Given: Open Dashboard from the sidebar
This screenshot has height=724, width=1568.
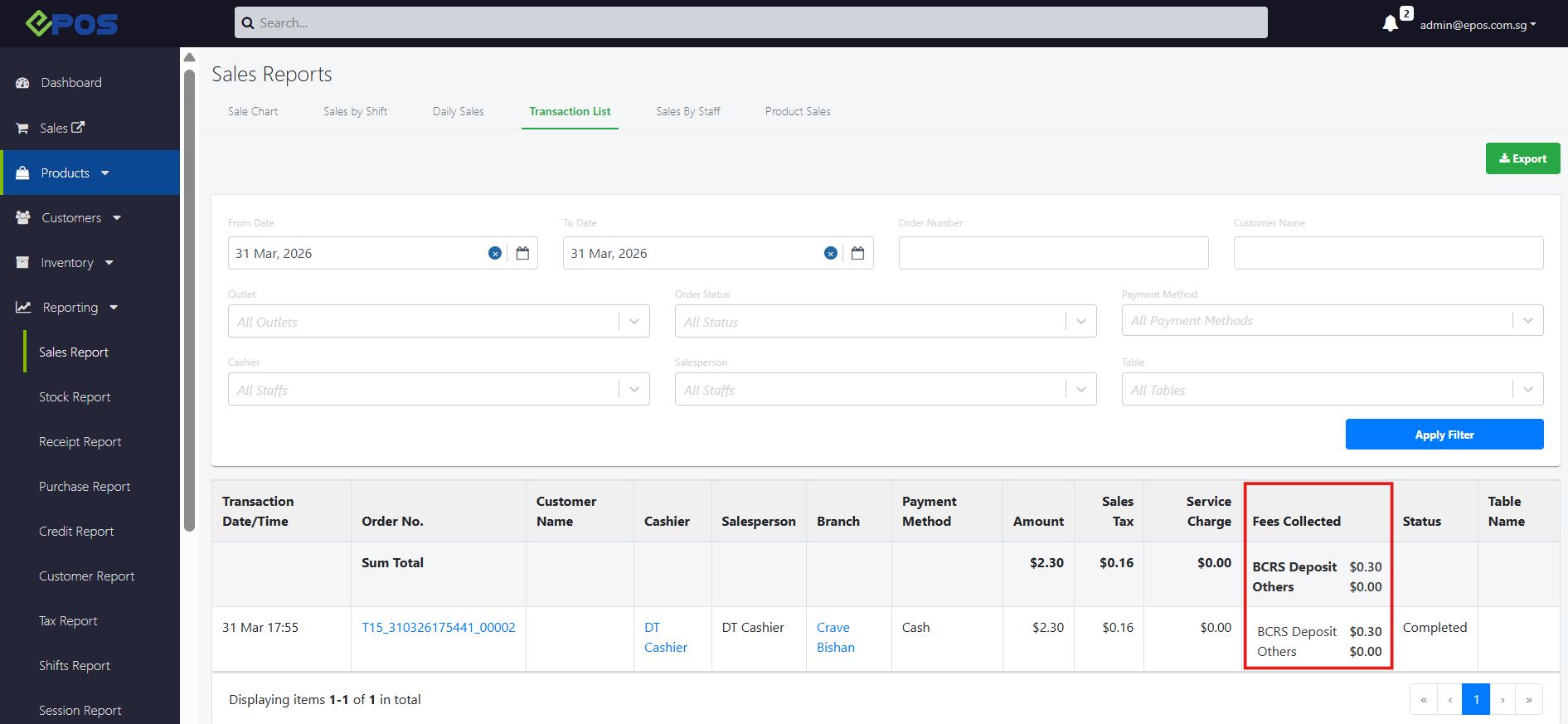Looking at the screenshot, I should click(x=71, y=83).
